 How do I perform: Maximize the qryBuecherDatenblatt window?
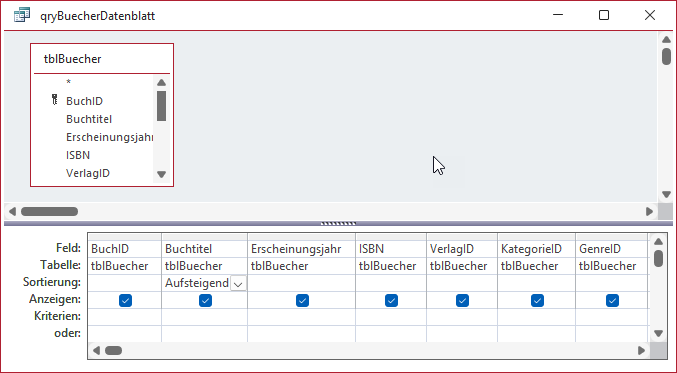[x=604, y=15]
